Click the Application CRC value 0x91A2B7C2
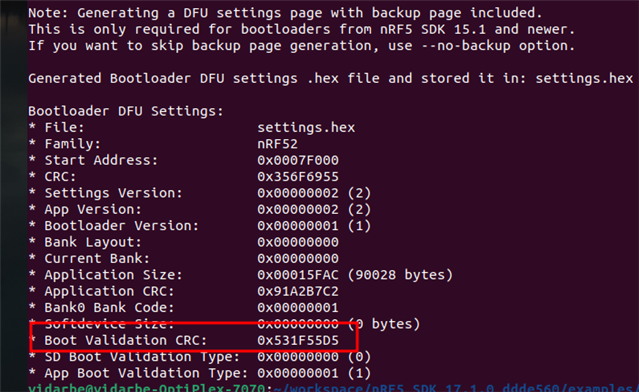This screenshot has height=392, width=639. click(298, 291)
